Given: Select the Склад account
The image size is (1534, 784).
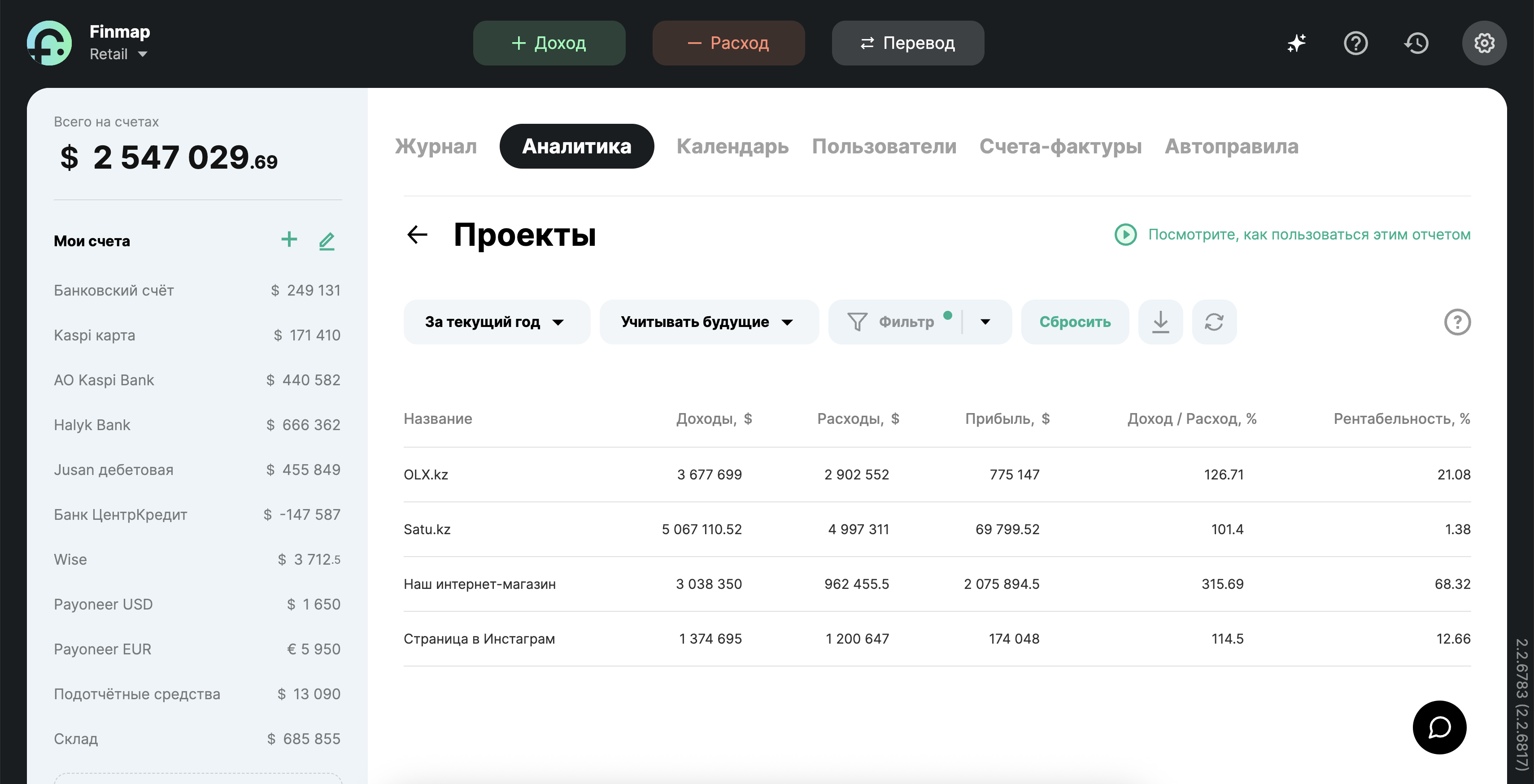Looking at the screenshot, I should coord(197,739).
